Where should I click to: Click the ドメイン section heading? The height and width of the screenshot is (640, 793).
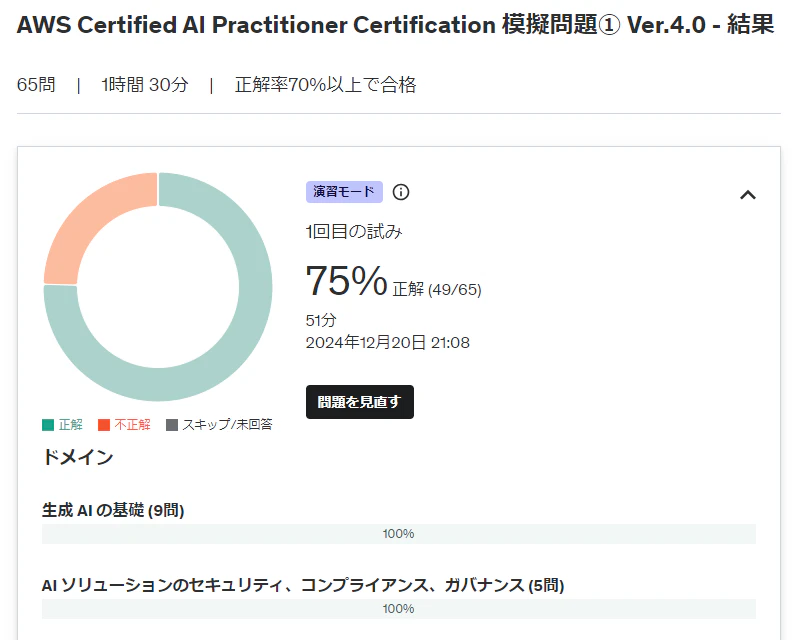click(77, 457)
